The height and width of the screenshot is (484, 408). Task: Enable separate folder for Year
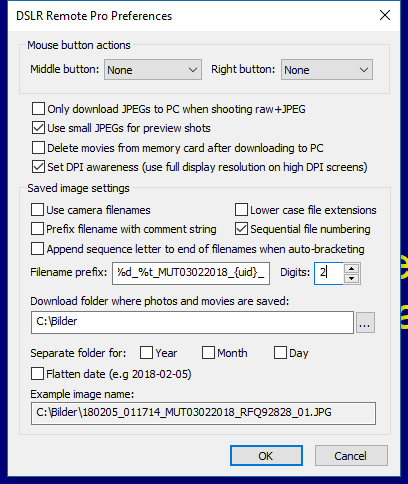tap(146, 353)
